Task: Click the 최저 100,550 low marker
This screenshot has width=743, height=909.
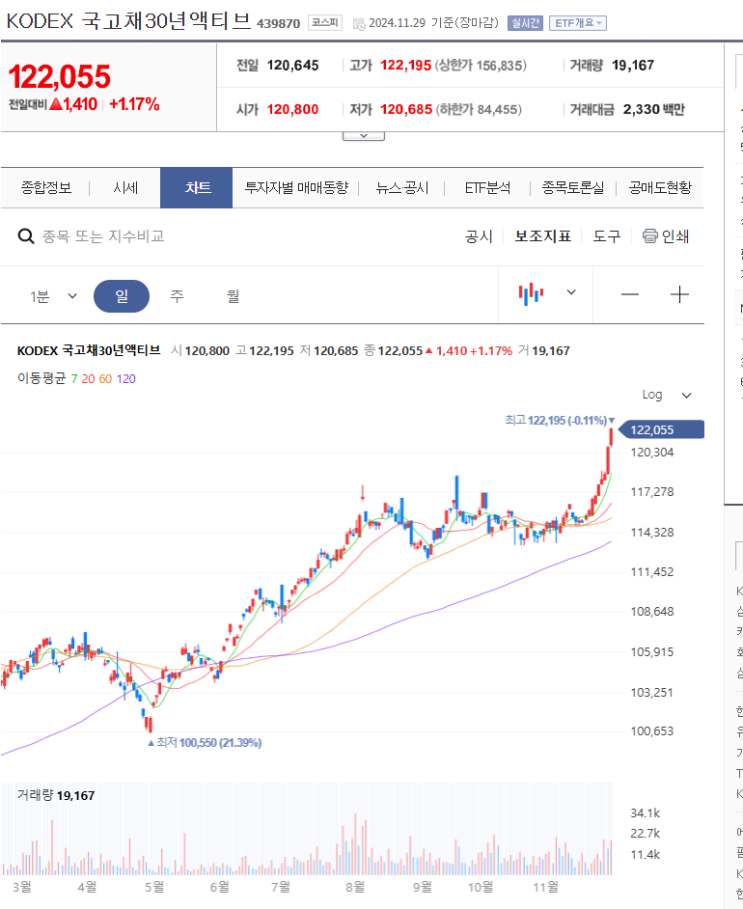Action: click(x=205, y=743)
